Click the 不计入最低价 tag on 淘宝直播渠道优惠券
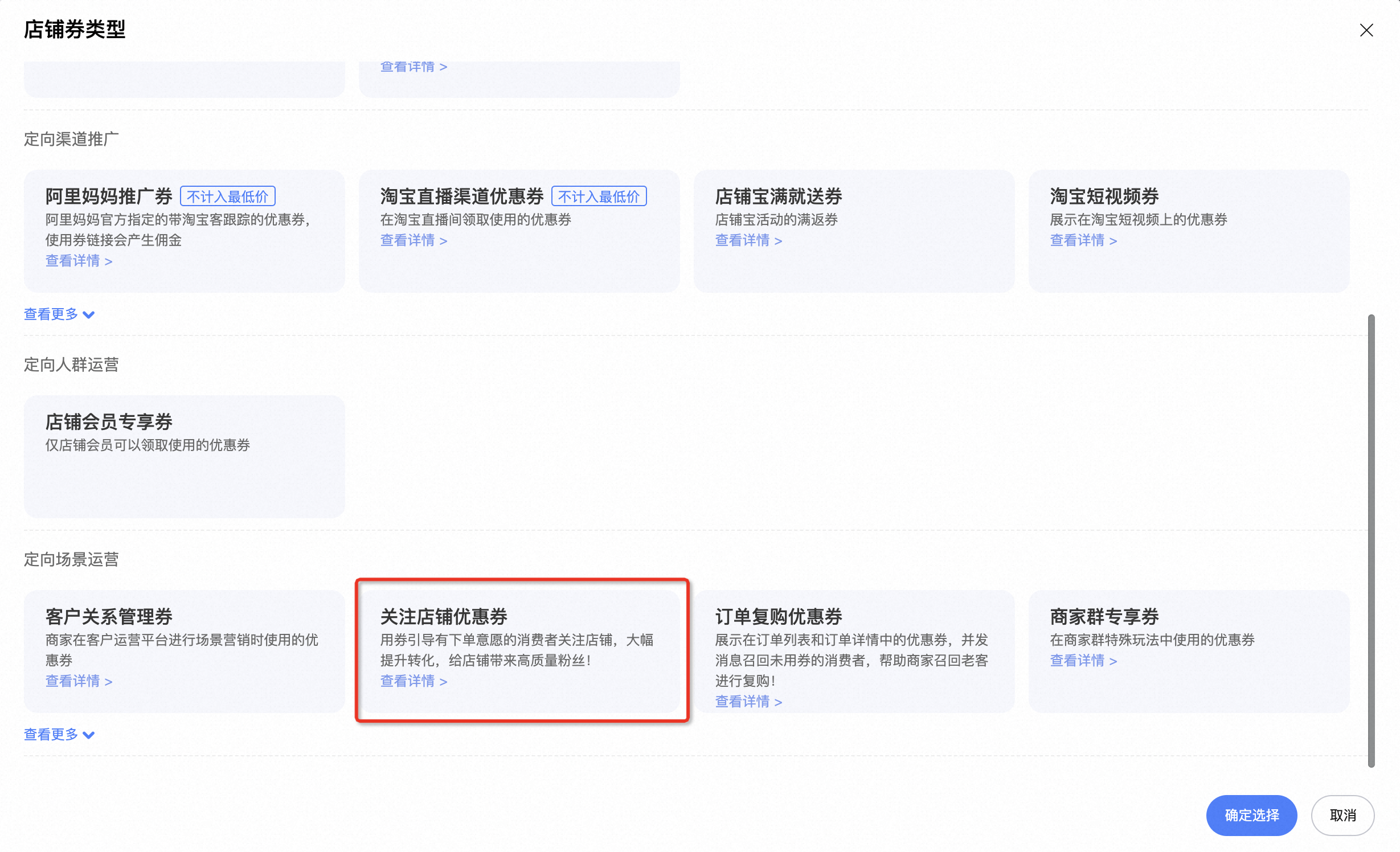Viewport: 1400px width, 852px height. (x=599, y=196)
